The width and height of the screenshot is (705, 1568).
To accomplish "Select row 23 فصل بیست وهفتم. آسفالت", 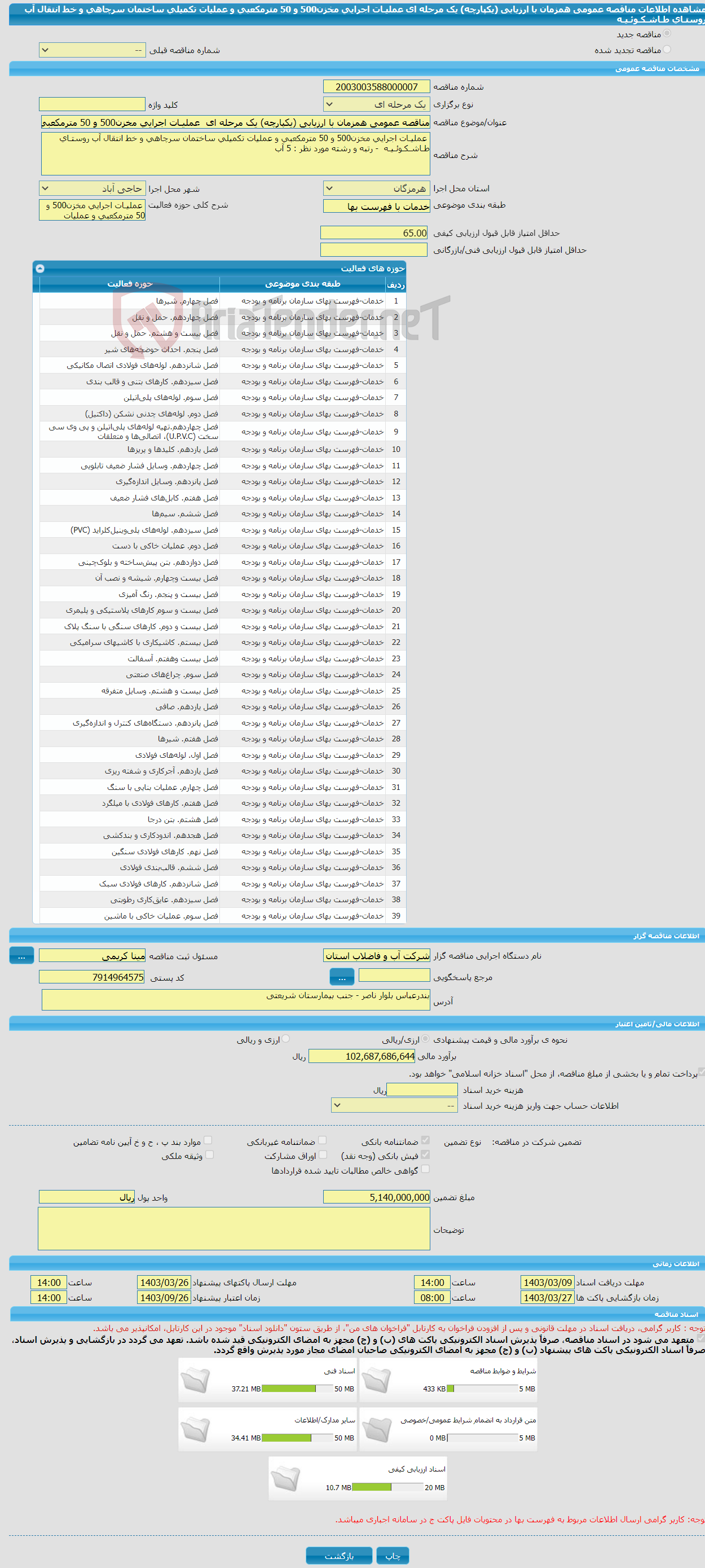I will pyautogui.click(x=223, y=658).
